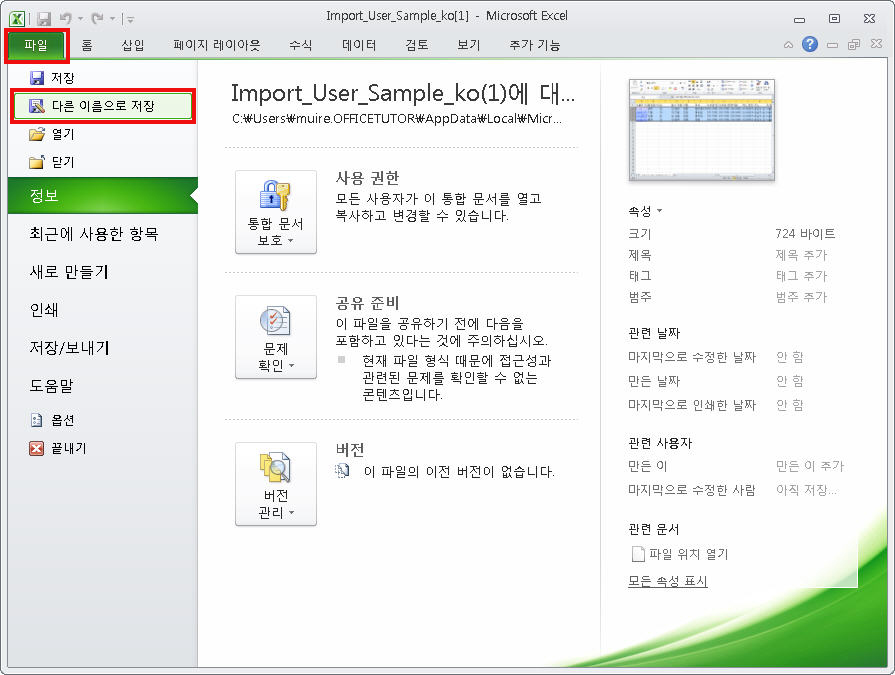Open 문제 확인 dropdown button
Viewport: 895px width, 675px height.
(276, 337)
